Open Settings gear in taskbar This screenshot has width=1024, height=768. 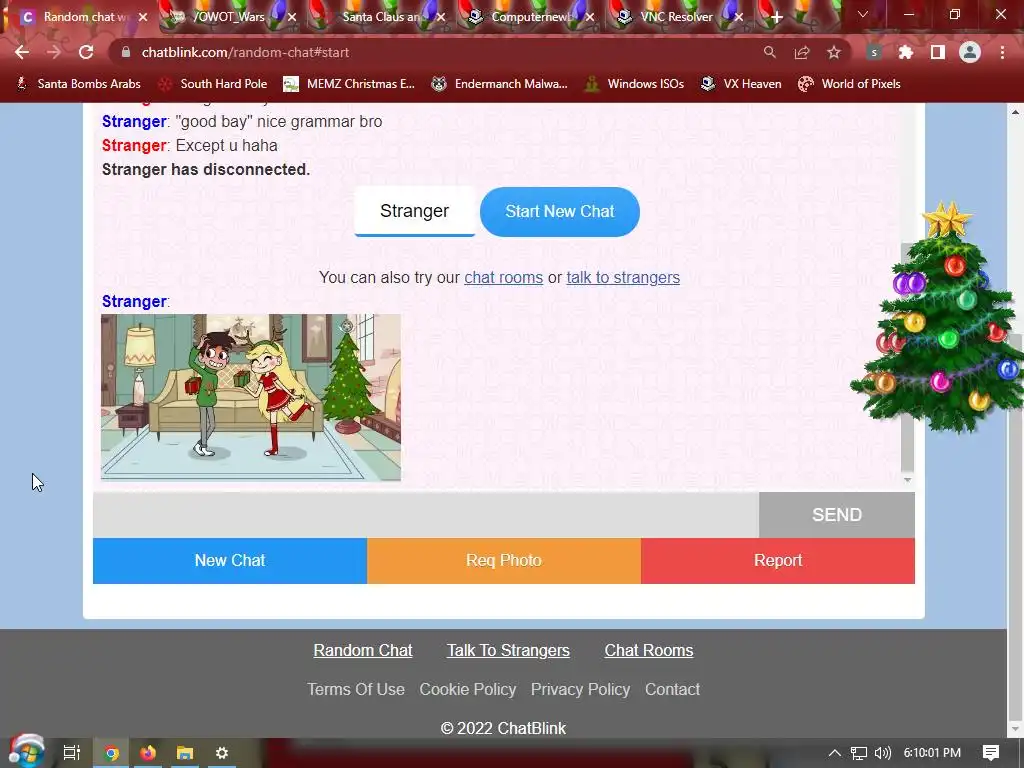tap(221, 753)
